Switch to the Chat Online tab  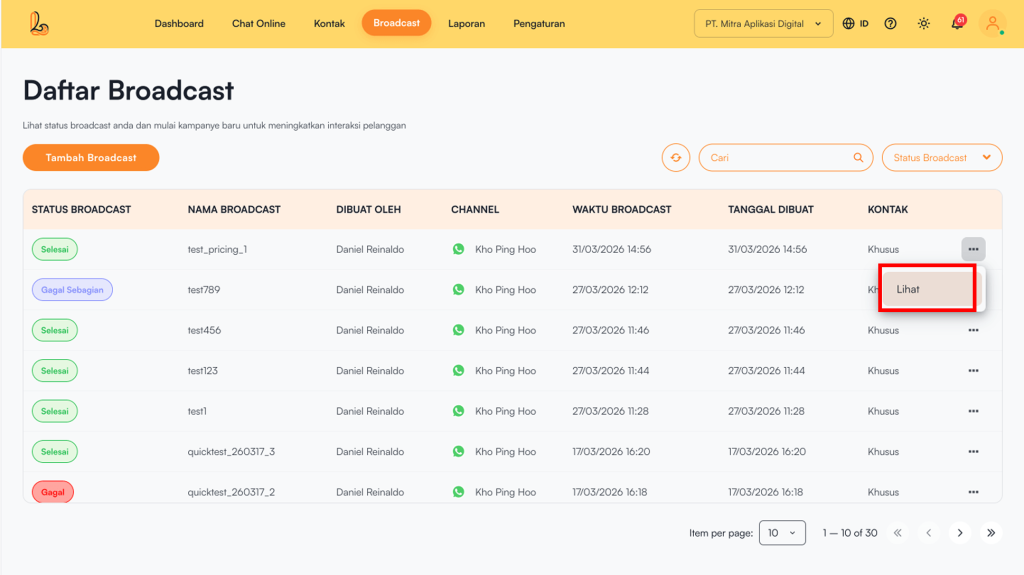click(x=258, y=24)
